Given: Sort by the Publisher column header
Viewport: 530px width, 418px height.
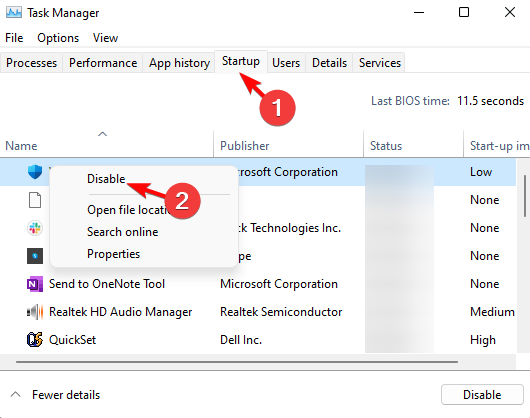Looking at the screenshot, I should coord(289,144).
